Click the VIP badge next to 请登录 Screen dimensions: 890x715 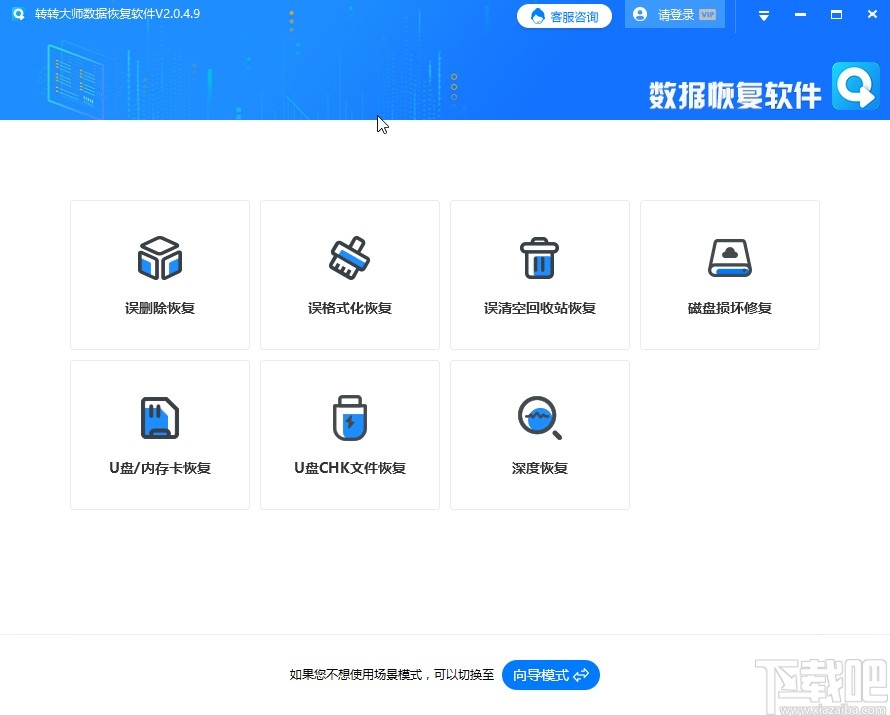tap(707, 14)
